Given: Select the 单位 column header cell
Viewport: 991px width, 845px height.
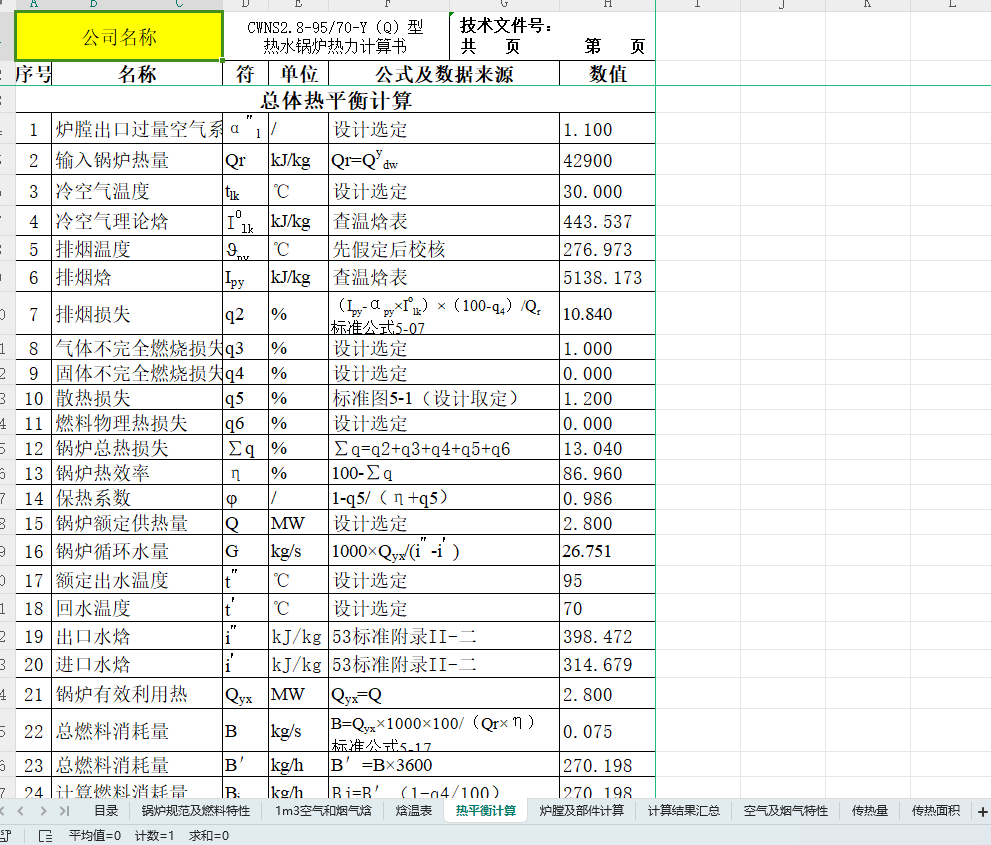Looking at the screenshot, I should coord(299,73).
